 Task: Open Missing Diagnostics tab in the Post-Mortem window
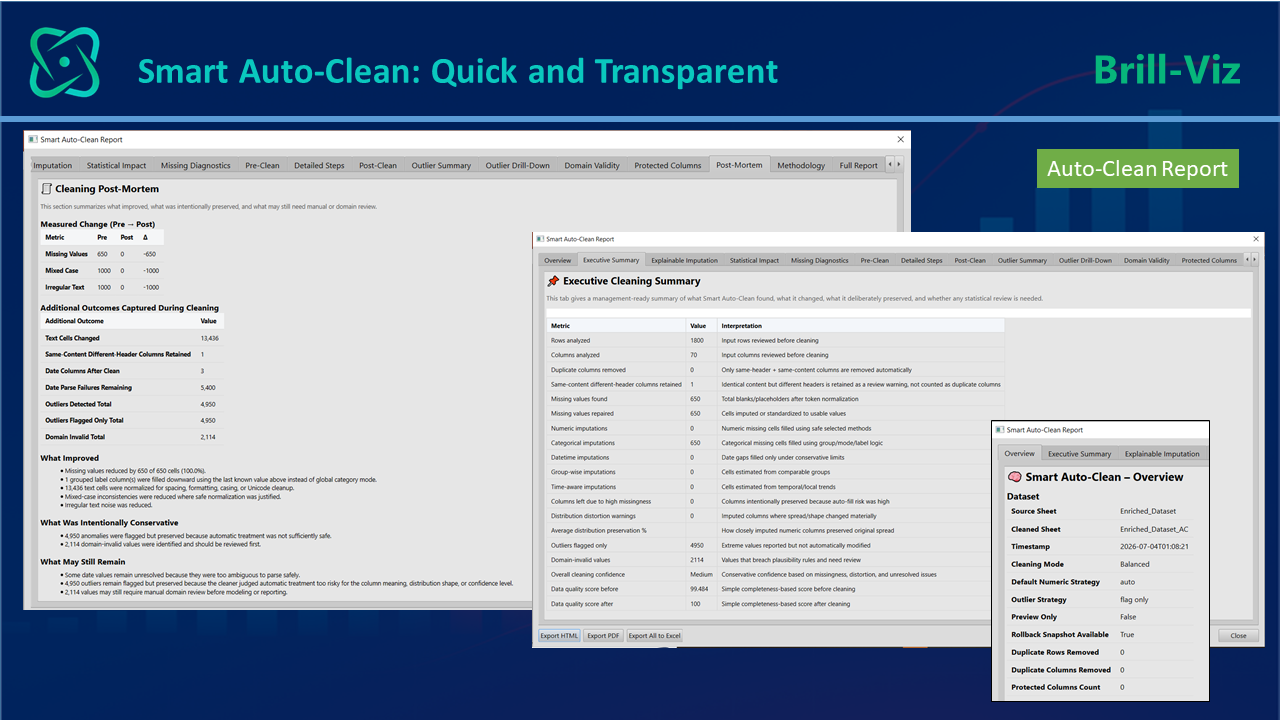point(195,165)
